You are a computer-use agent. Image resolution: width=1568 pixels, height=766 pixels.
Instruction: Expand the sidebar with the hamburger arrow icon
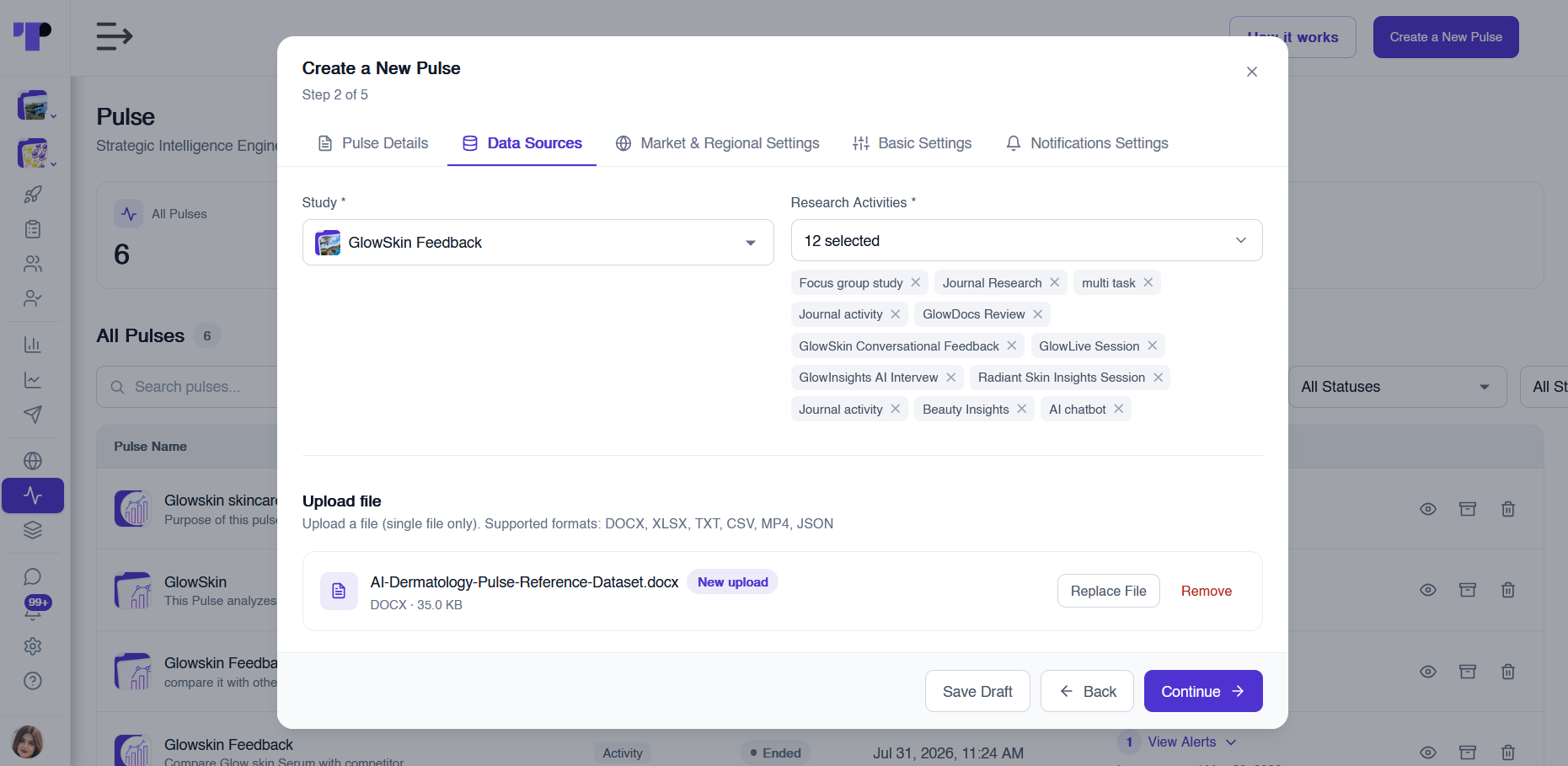115,36
